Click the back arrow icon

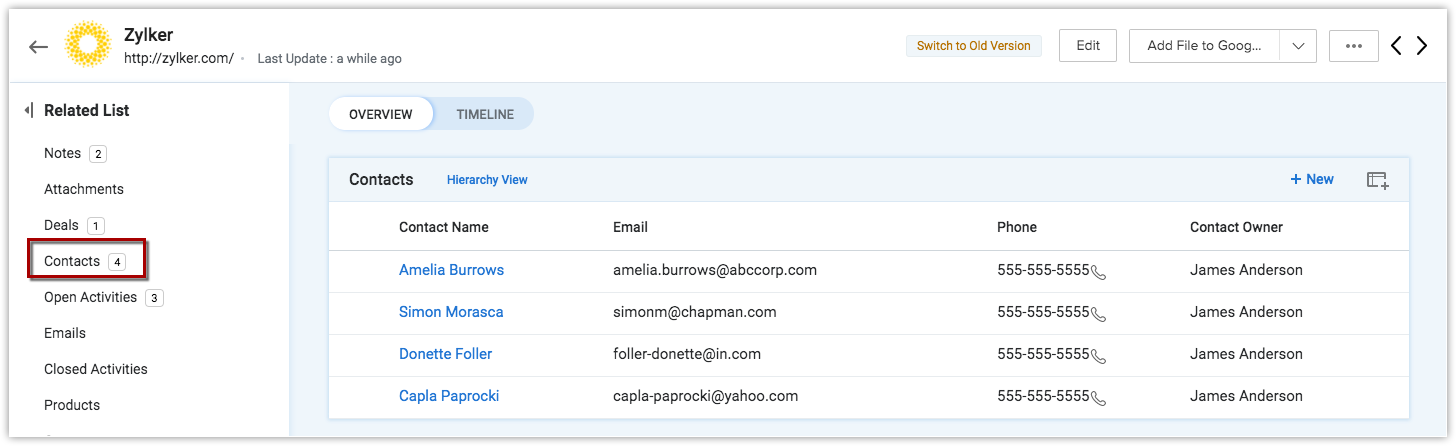pos(39,47)
